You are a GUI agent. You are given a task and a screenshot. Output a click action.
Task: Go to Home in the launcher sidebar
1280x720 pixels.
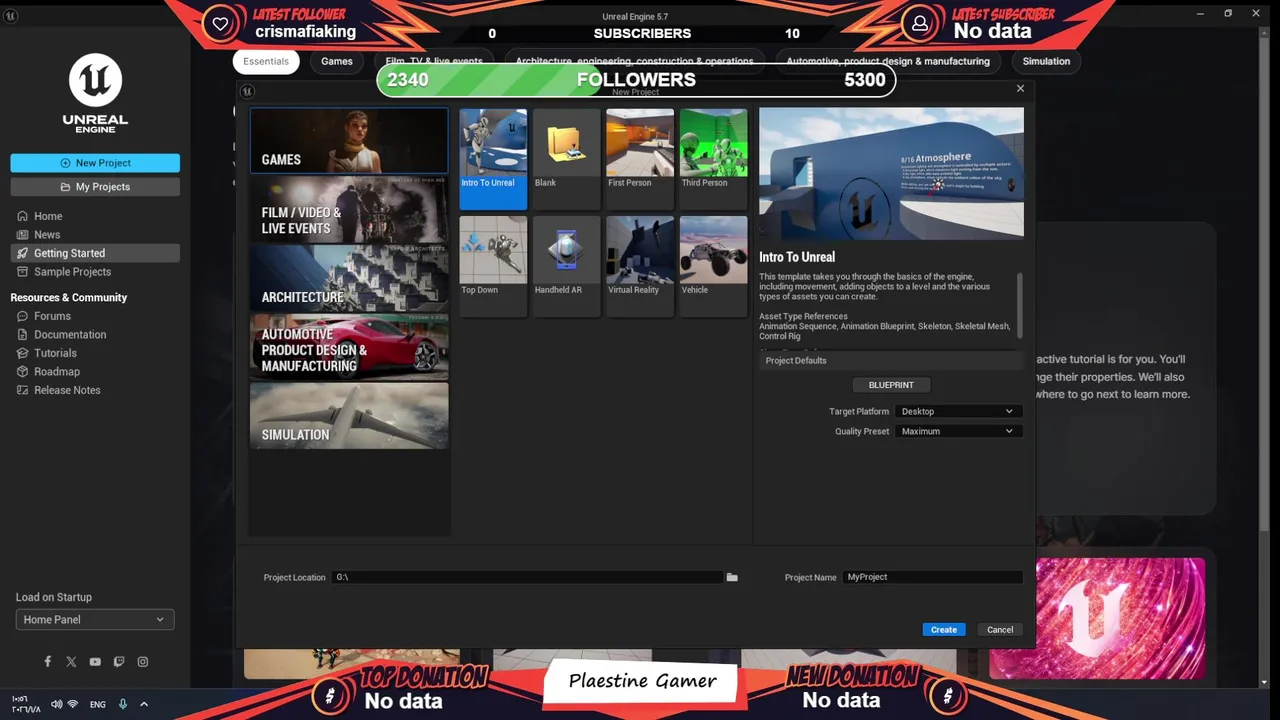[x=48, y=216]
